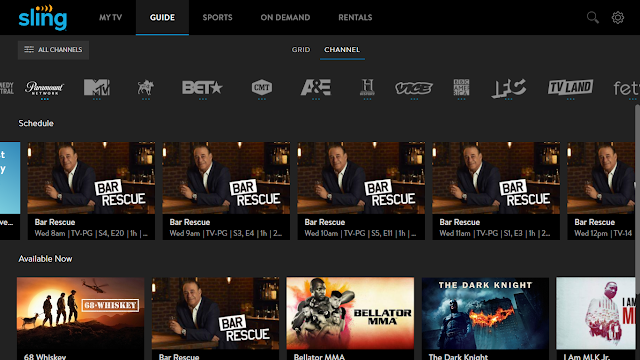The height and width of the screenshot is (360, 640).
Task: Click 'Wed 9am | TV-PG | S3, E4' details
Action: pos(226,233)
